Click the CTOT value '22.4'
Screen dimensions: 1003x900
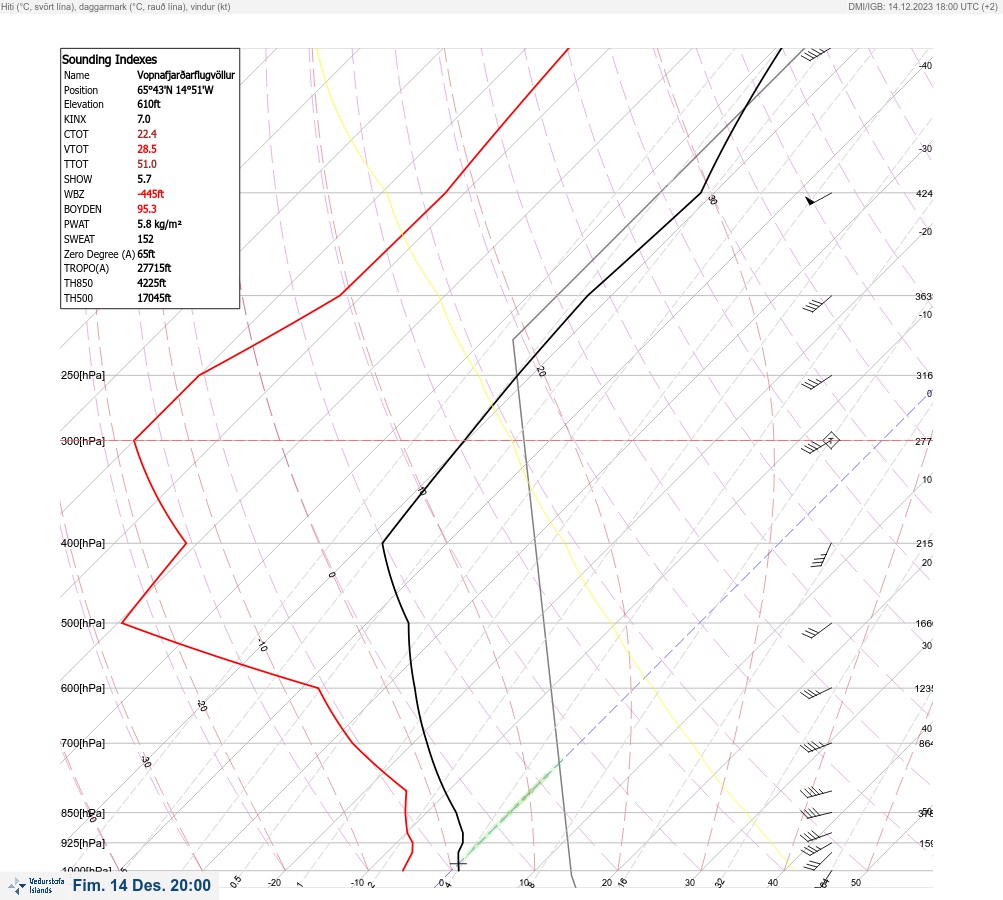click(147, 134)
